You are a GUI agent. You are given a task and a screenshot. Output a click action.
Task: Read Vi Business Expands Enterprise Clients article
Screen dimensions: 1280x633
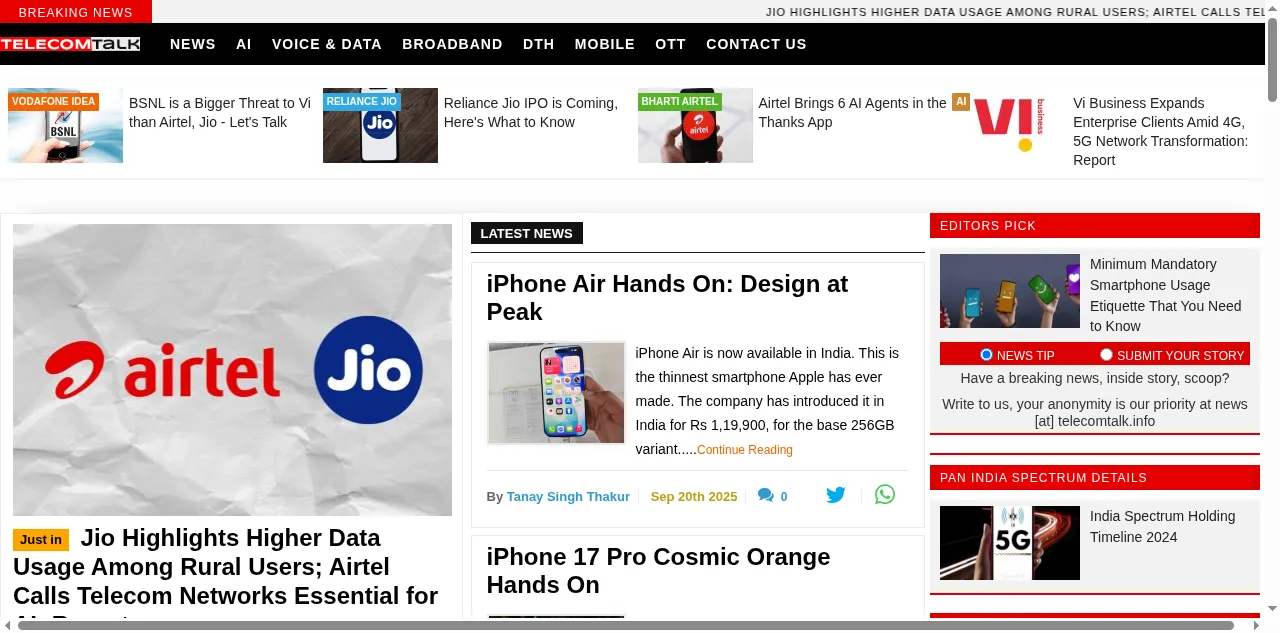1161,131
